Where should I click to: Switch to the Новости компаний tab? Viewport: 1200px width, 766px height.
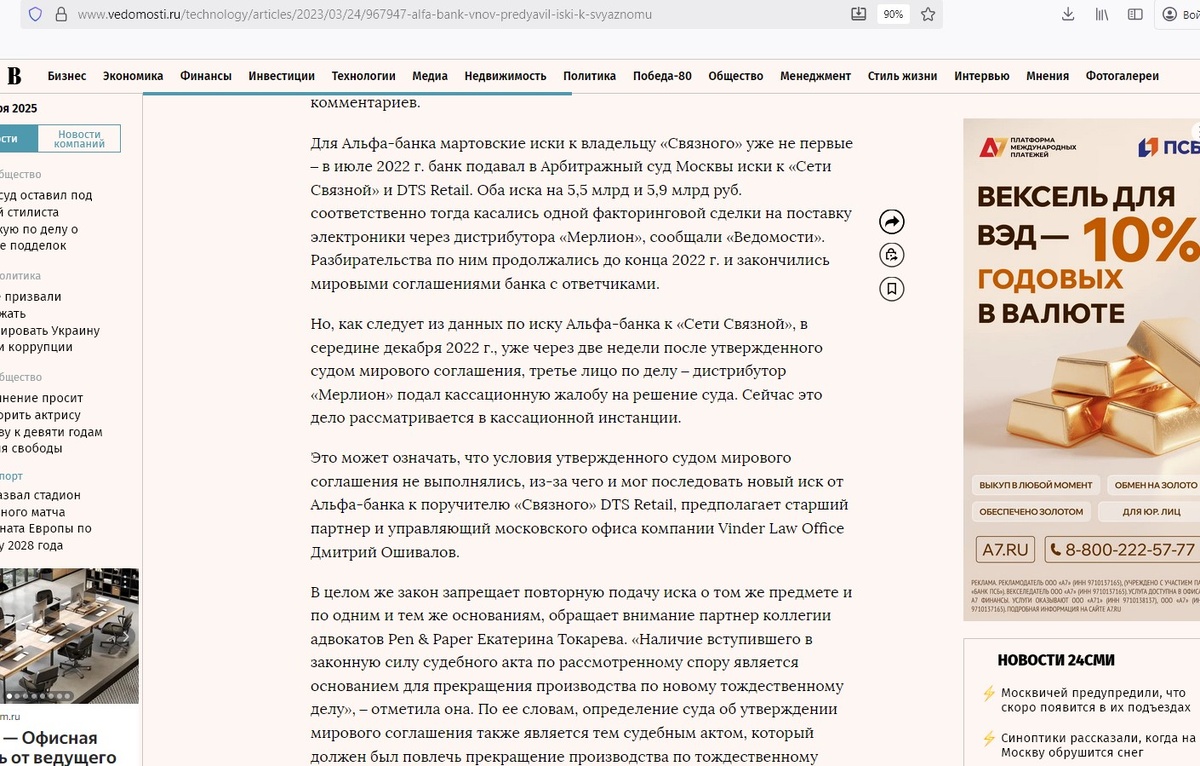(x=80, y=139)
